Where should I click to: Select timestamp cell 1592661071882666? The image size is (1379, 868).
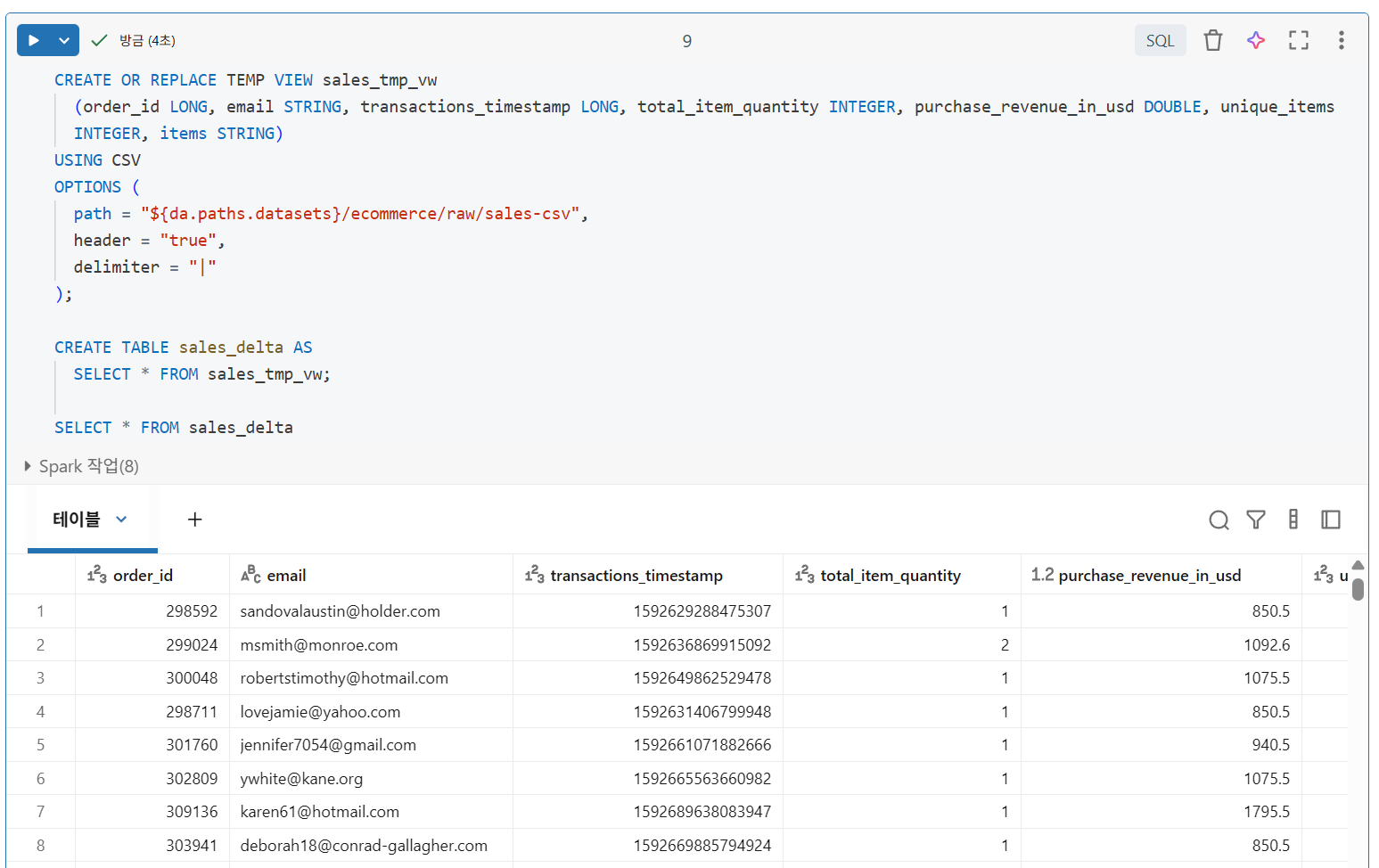648,745
